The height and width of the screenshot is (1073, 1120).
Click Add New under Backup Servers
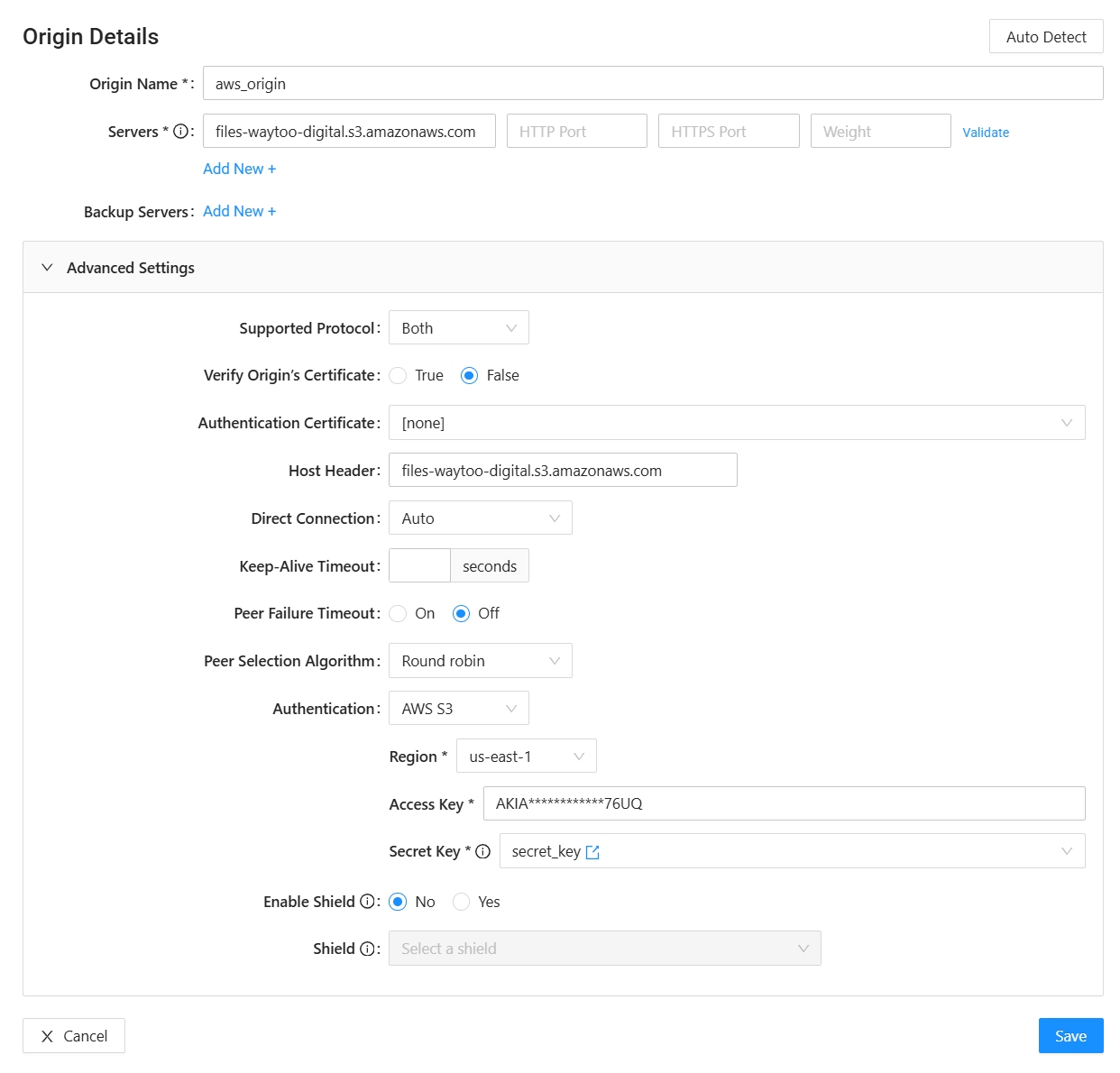(240, 211)
